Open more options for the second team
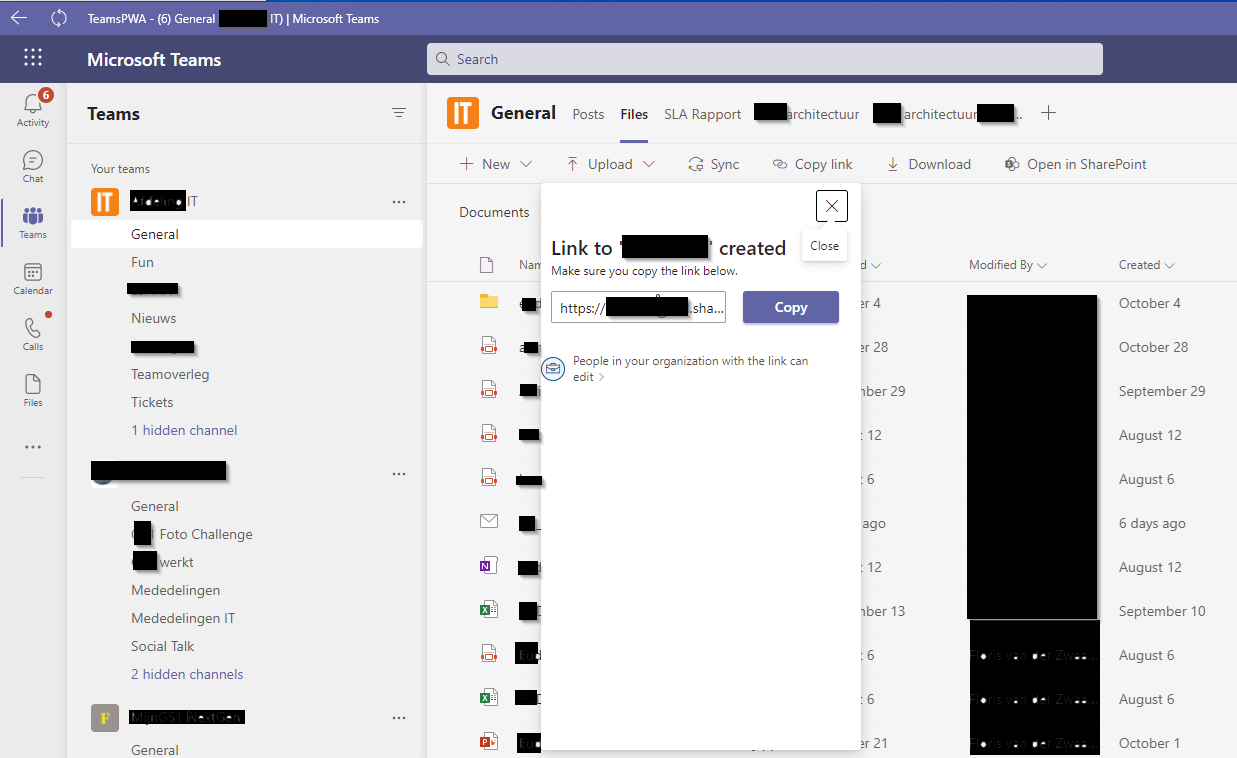The height and width of the screenshot is (758, 1237). point(399,474)
